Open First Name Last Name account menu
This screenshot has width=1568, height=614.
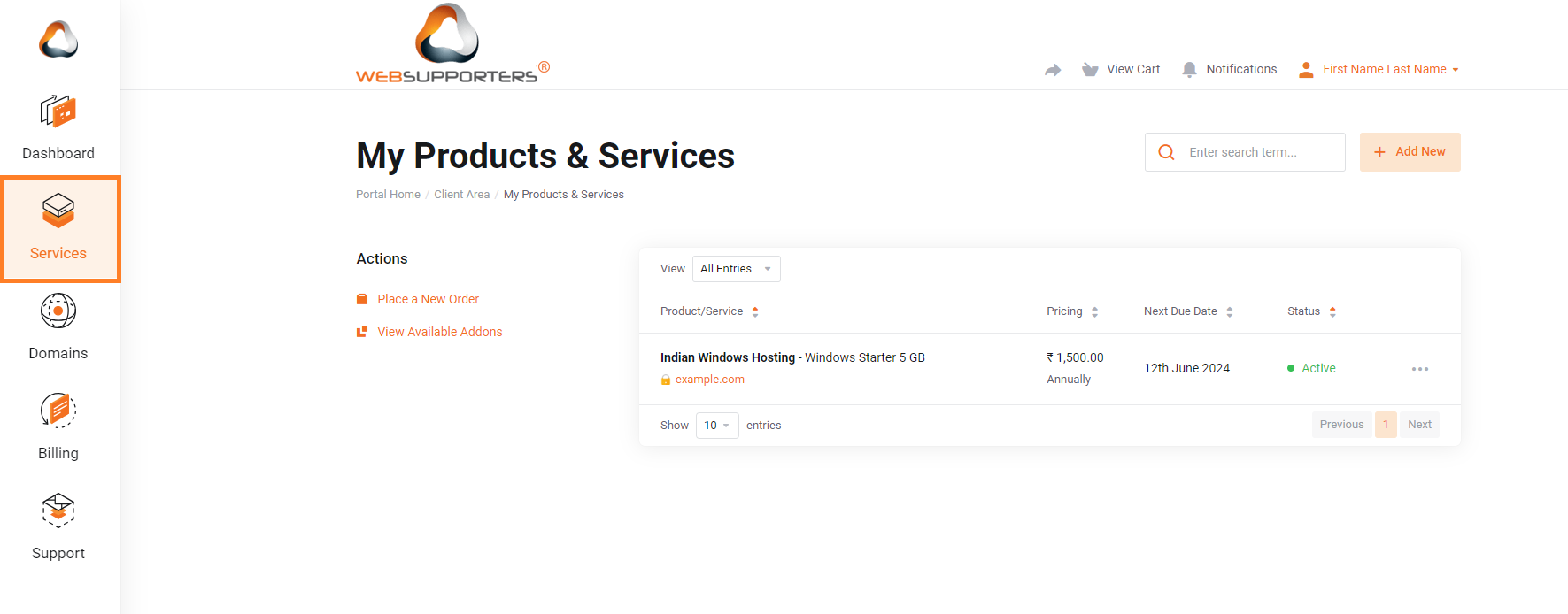pos(1384,70)
